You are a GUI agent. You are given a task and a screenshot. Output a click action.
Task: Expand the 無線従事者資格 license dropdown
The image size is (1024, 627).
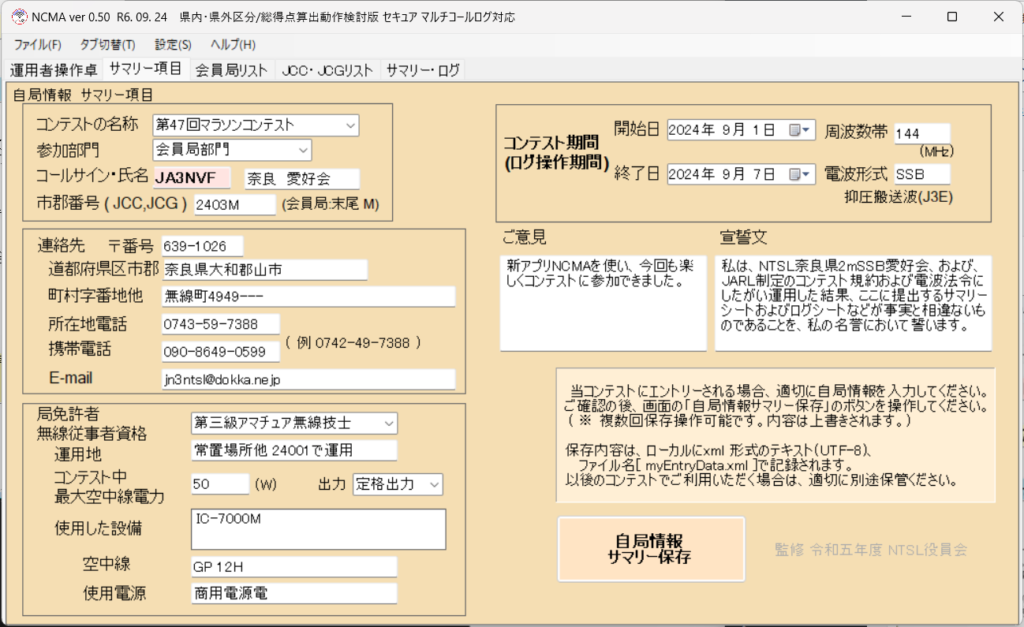pos(388,422)
